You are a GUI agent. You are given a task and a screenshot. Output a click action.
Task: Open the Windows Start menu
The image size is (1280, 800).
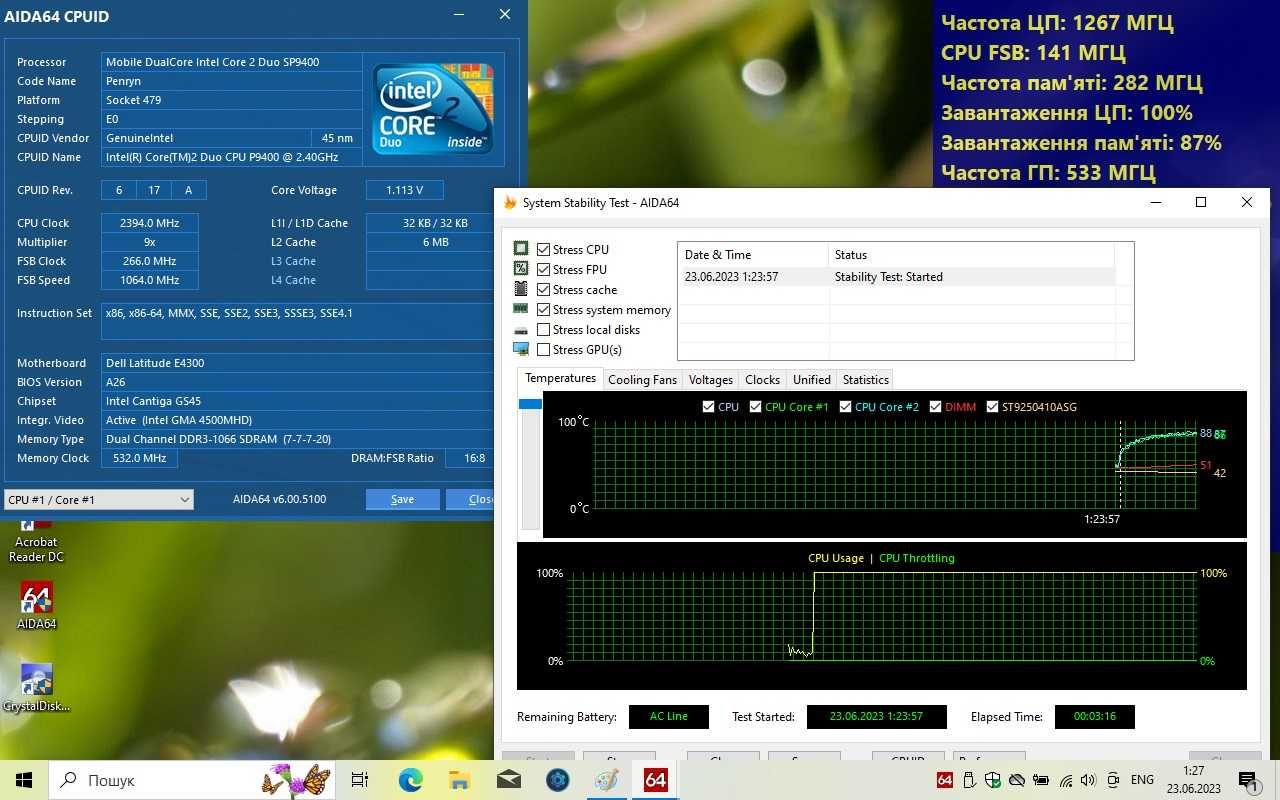(x=23, y=780)
